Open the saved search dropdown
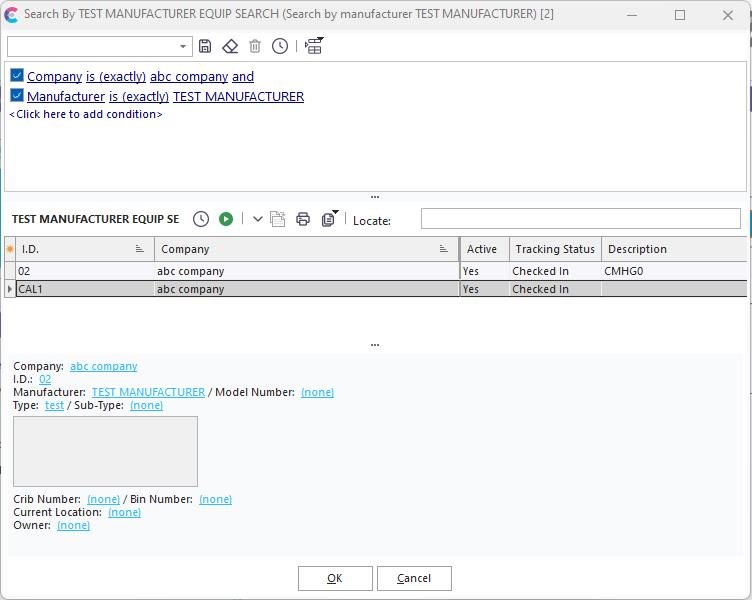Viewport: 752px width, 600px height. (184, 47)
